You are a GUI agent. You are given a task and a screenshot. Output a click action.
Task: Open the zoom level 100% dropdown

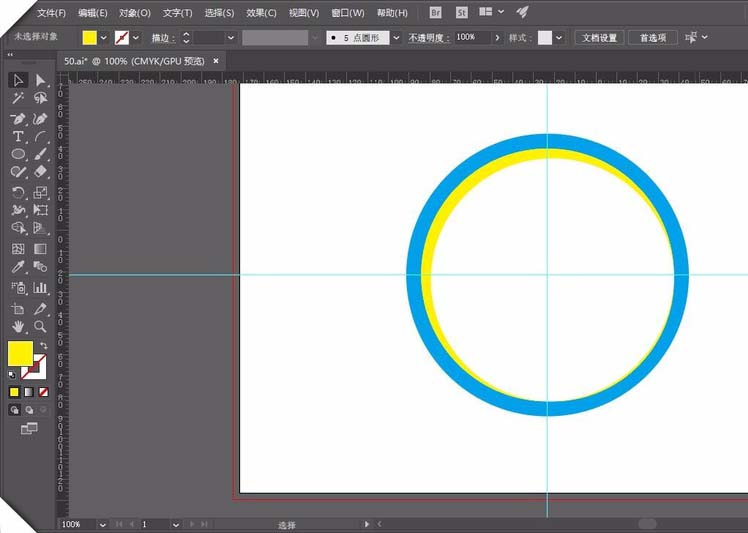click(x=102, y=524)
